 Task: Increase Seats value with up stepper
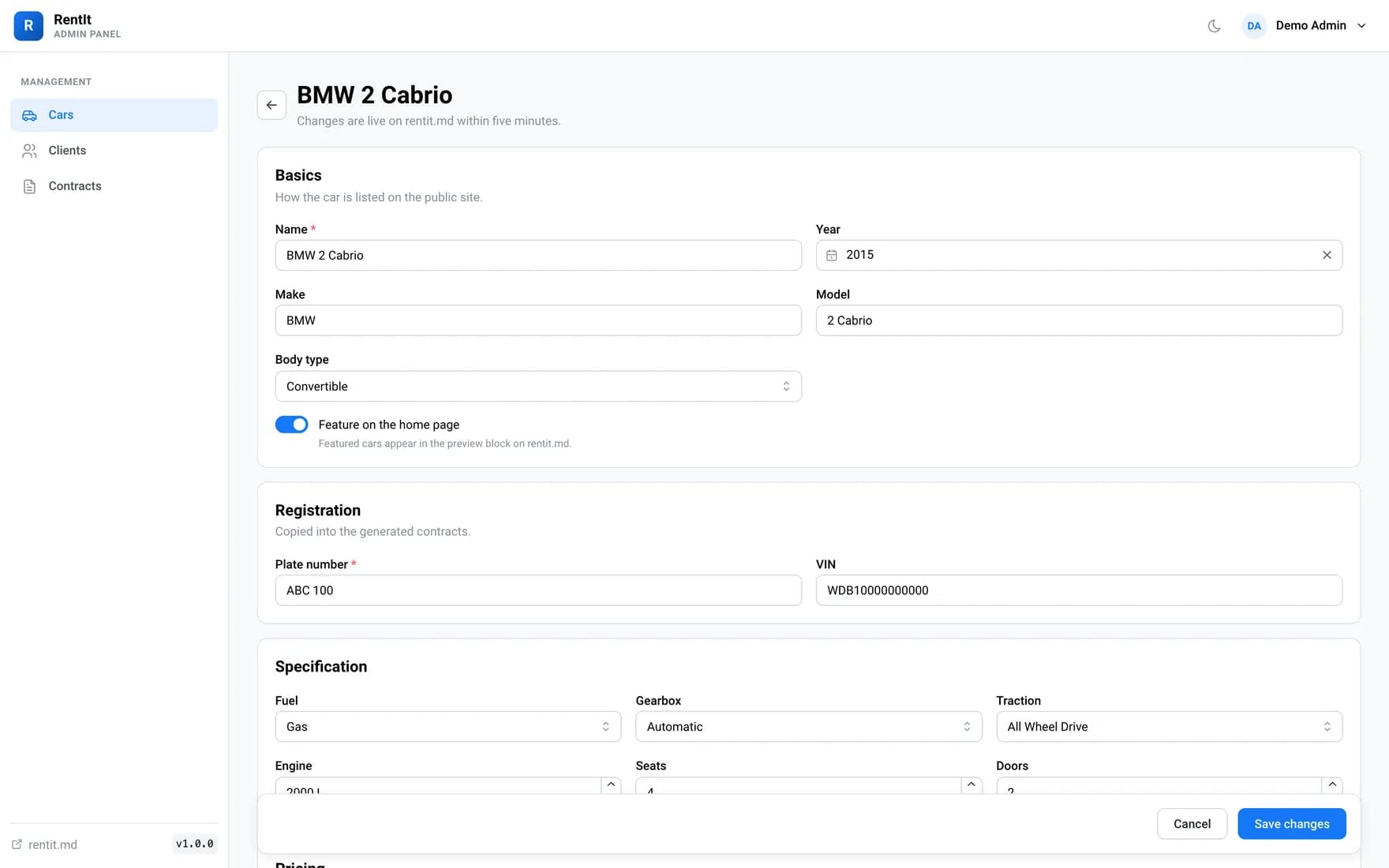pyautogui.click(x=972, y=785)
